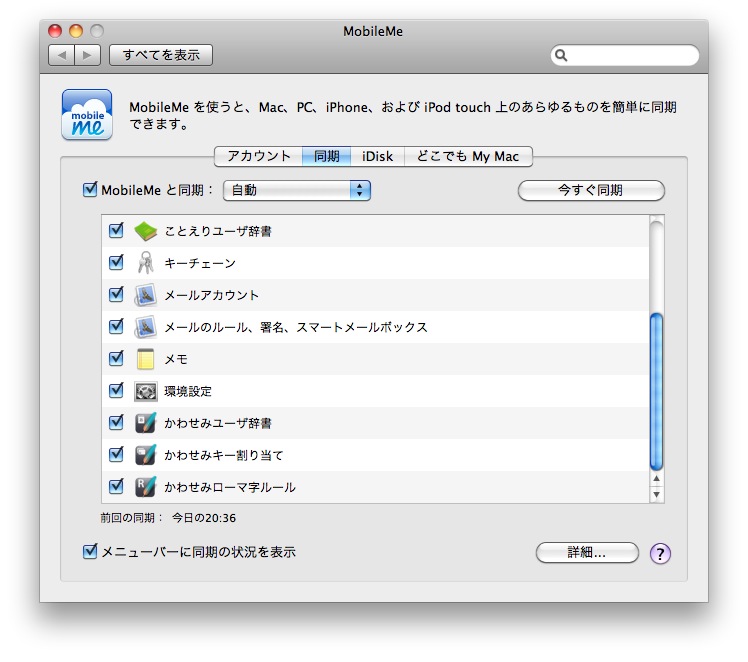This screenshot has width=748, height=662.
Task: Uncheck メニューバーに同期の状況を表示 checkbox
Action: [90, 551]
